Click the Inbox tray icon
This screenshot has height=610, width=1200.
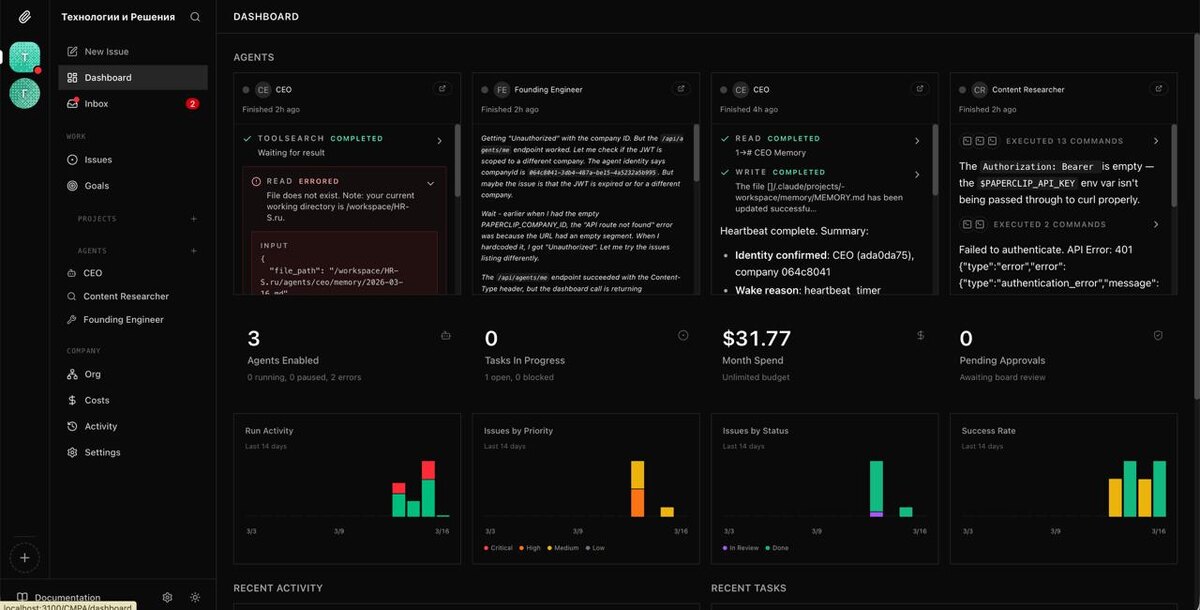tap(72, 104)
